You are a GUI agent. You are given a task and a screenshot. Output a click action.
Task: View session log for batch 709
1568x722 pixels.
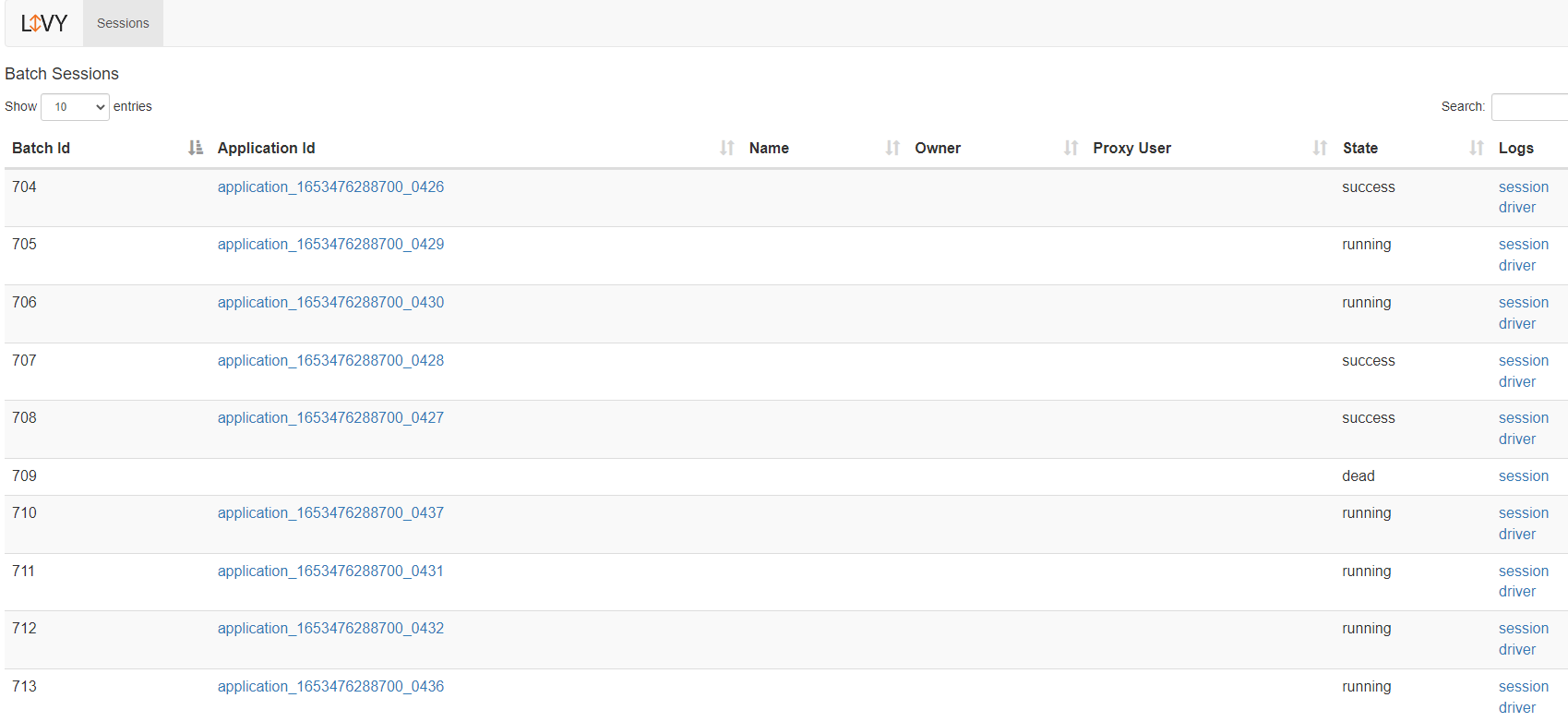(1523, 475)
